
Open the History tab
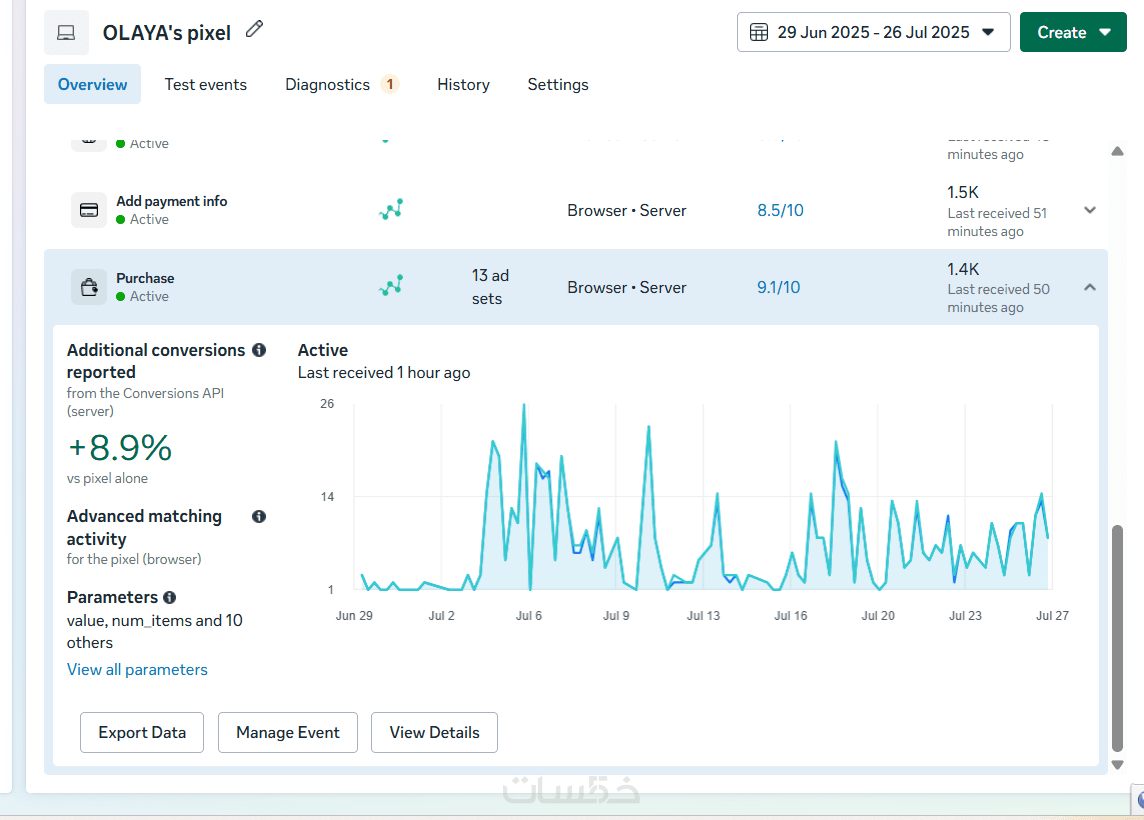coord(463,85)
